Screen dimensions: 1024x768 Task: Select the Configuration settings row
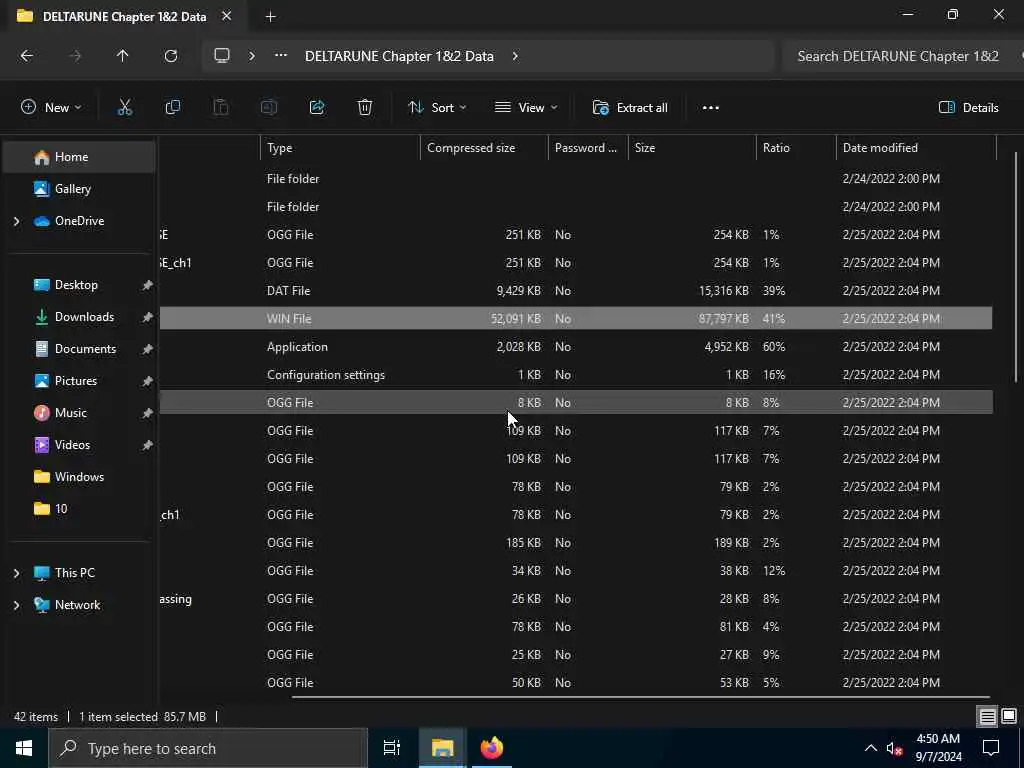[576, 375]
